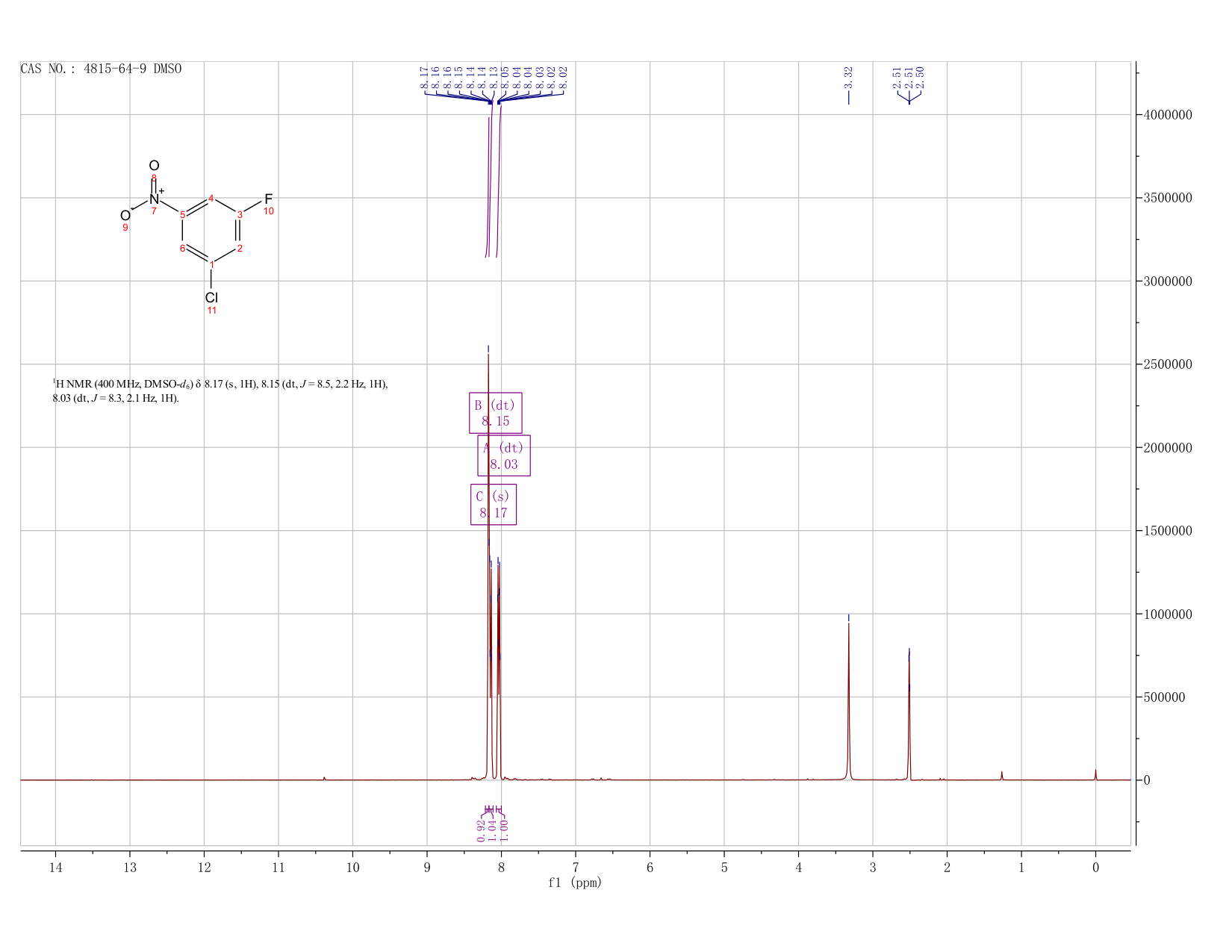Click the CAS NO. 4815-64-9 DMSO title
This screenshot has width=1232, height=952.
click(101, 69)
